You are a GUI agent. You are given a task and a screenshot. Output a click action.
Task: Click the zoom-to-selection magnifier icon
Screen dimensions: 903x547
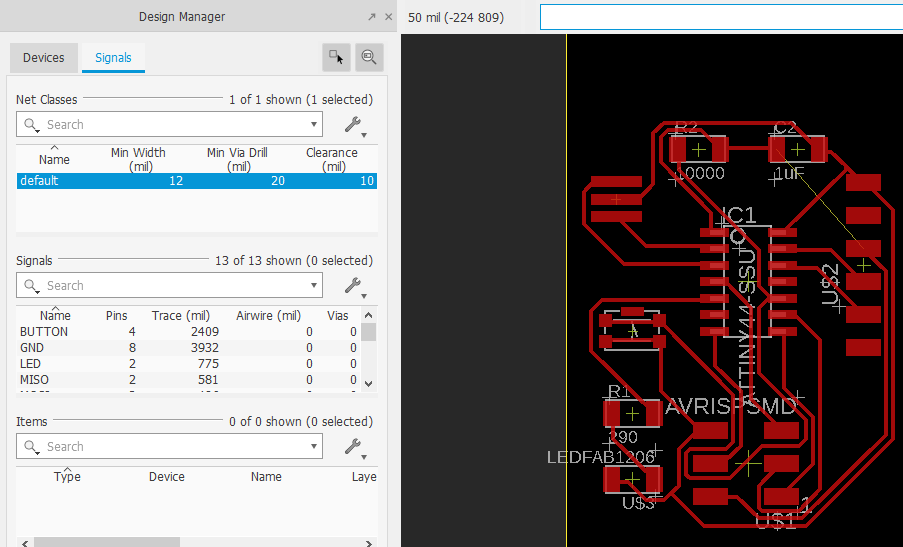pyautogui.click(x=369, y=57)
